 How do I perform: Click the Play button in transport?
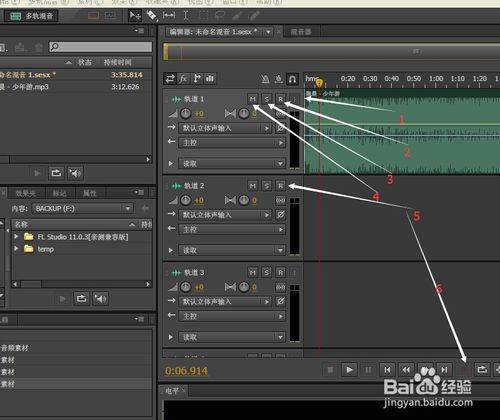[349, 370]
